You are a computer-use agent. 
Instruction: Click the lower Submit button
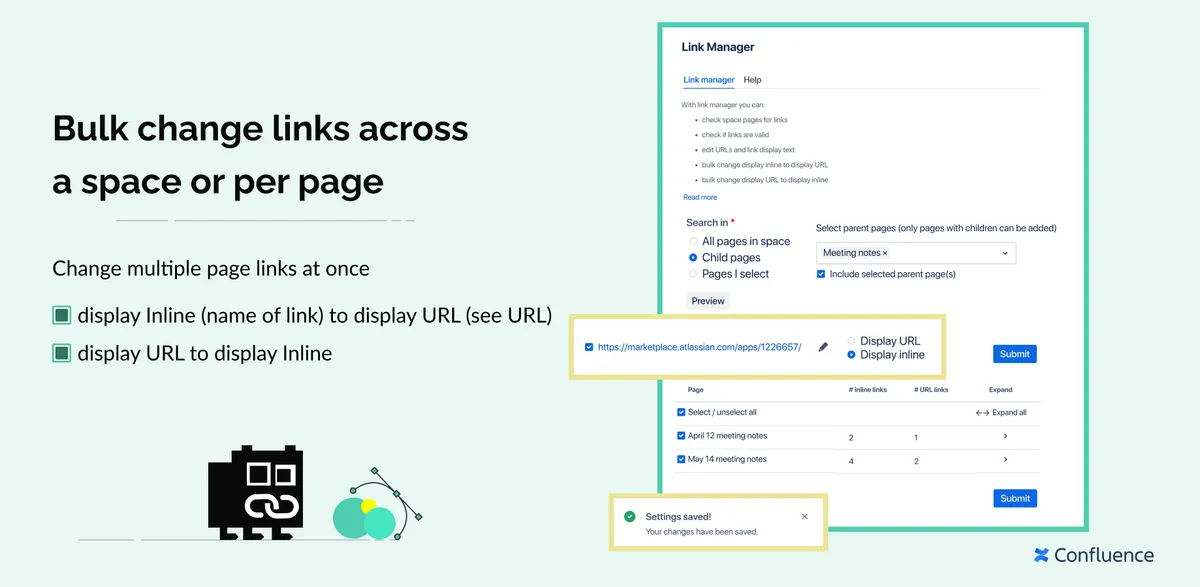pyautogui.click(x=1015, y=498)
